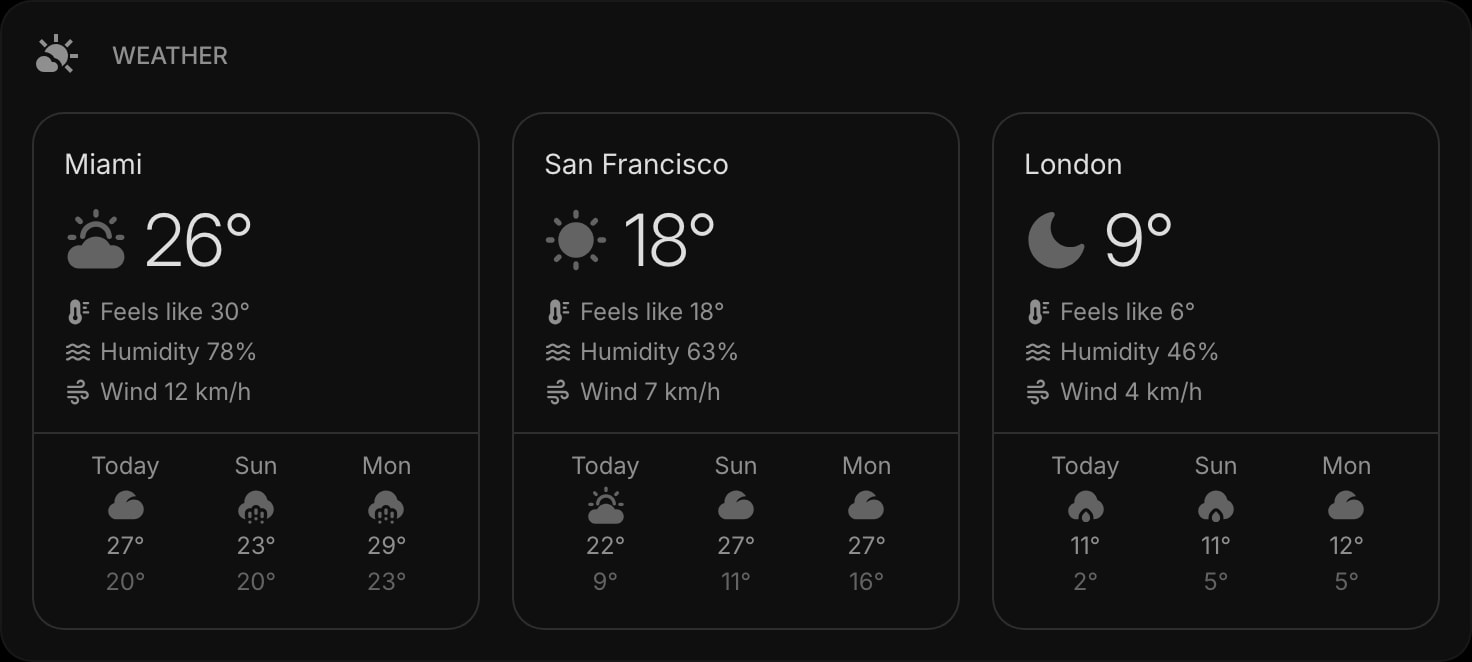
Task: Click San Francisco's sunny current condition icon
Action: pos(576,240)
